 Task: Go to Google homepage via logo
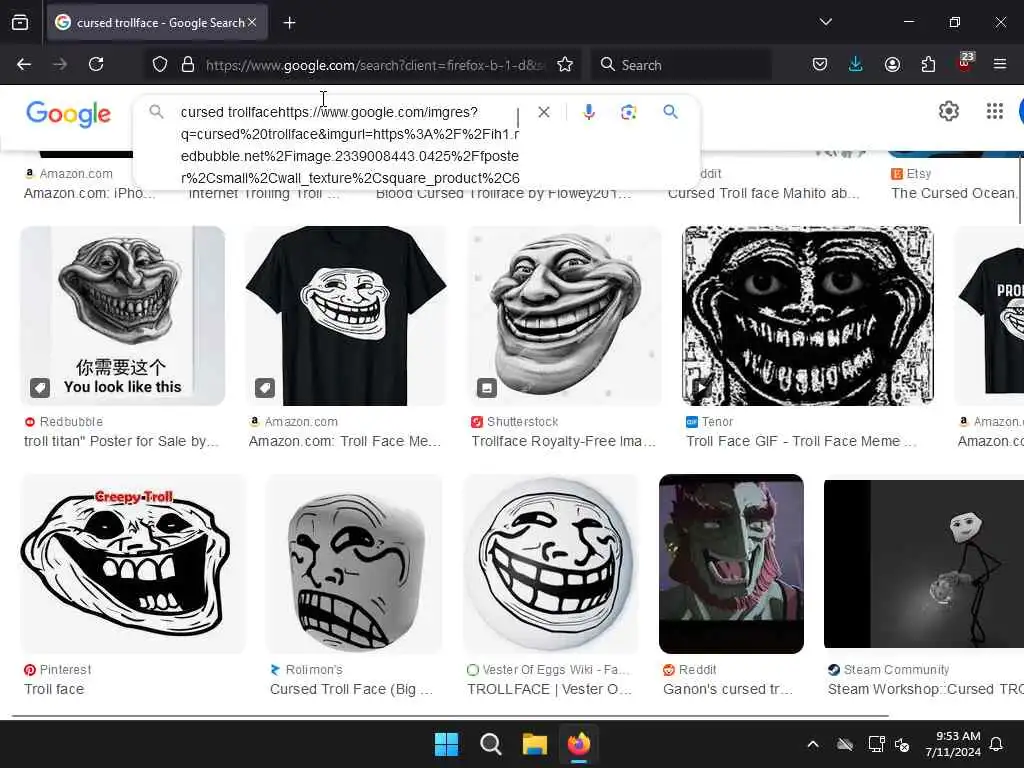coord(69,114)
